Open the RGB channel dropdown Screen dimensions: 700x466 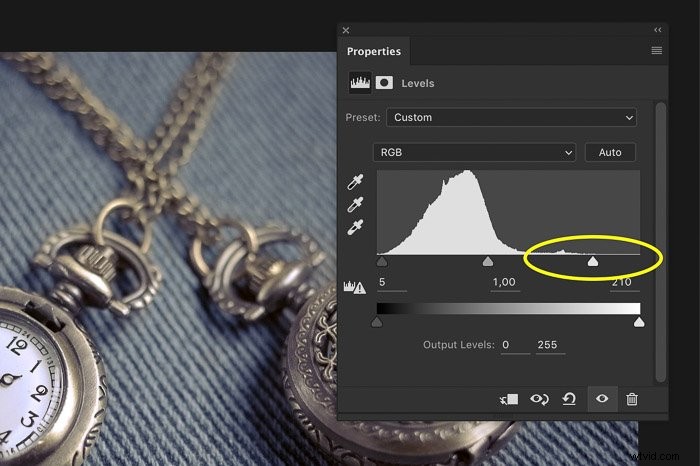pos(474,152)
